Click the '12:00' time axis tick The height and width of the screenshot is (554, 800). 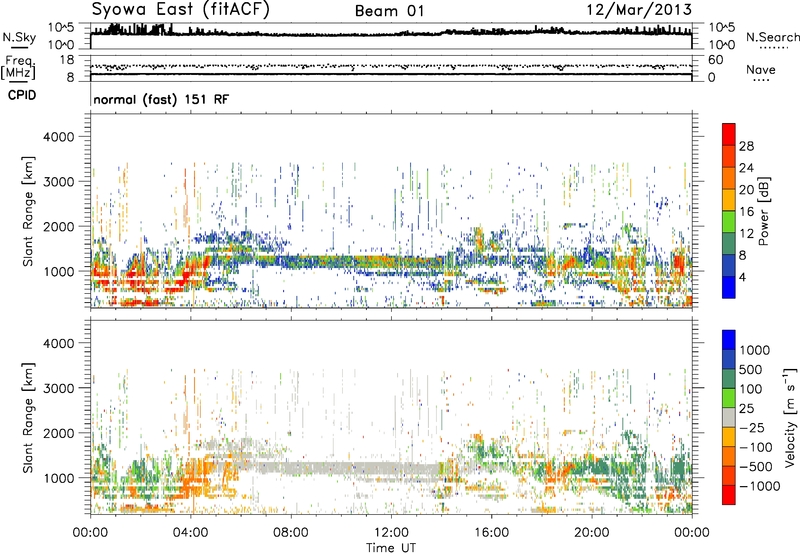pyautogui.click(x=391, y=533)
